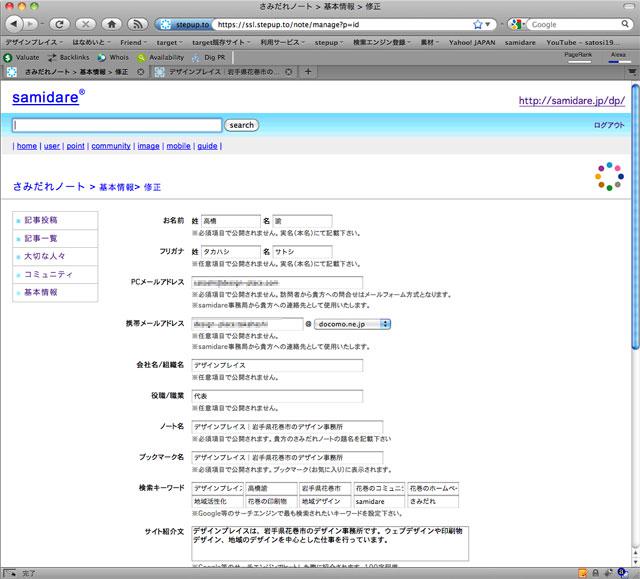Viewport: 640px width, 579px height.
Task: Click the Valuate toolbar icon
Action: (22, 57)
